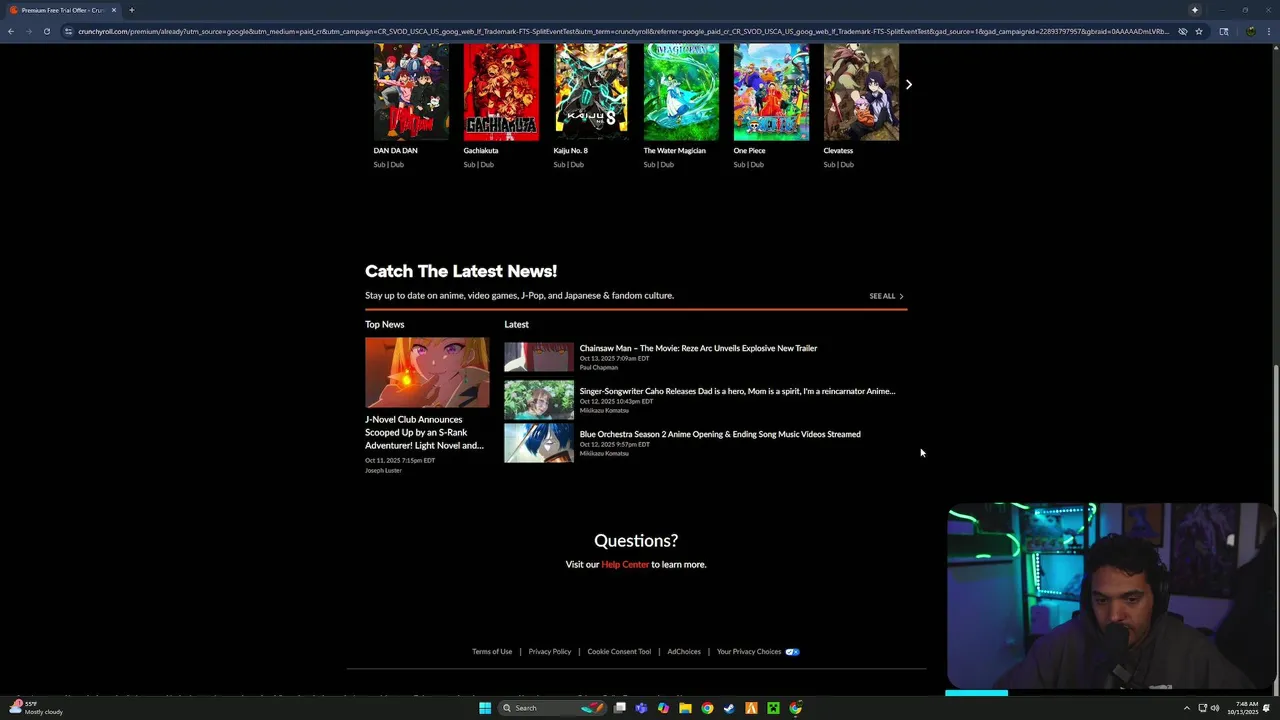Open the J-Novel Club top news image
This screenshot has width=1280, height=720.
[x=427, y=372]
